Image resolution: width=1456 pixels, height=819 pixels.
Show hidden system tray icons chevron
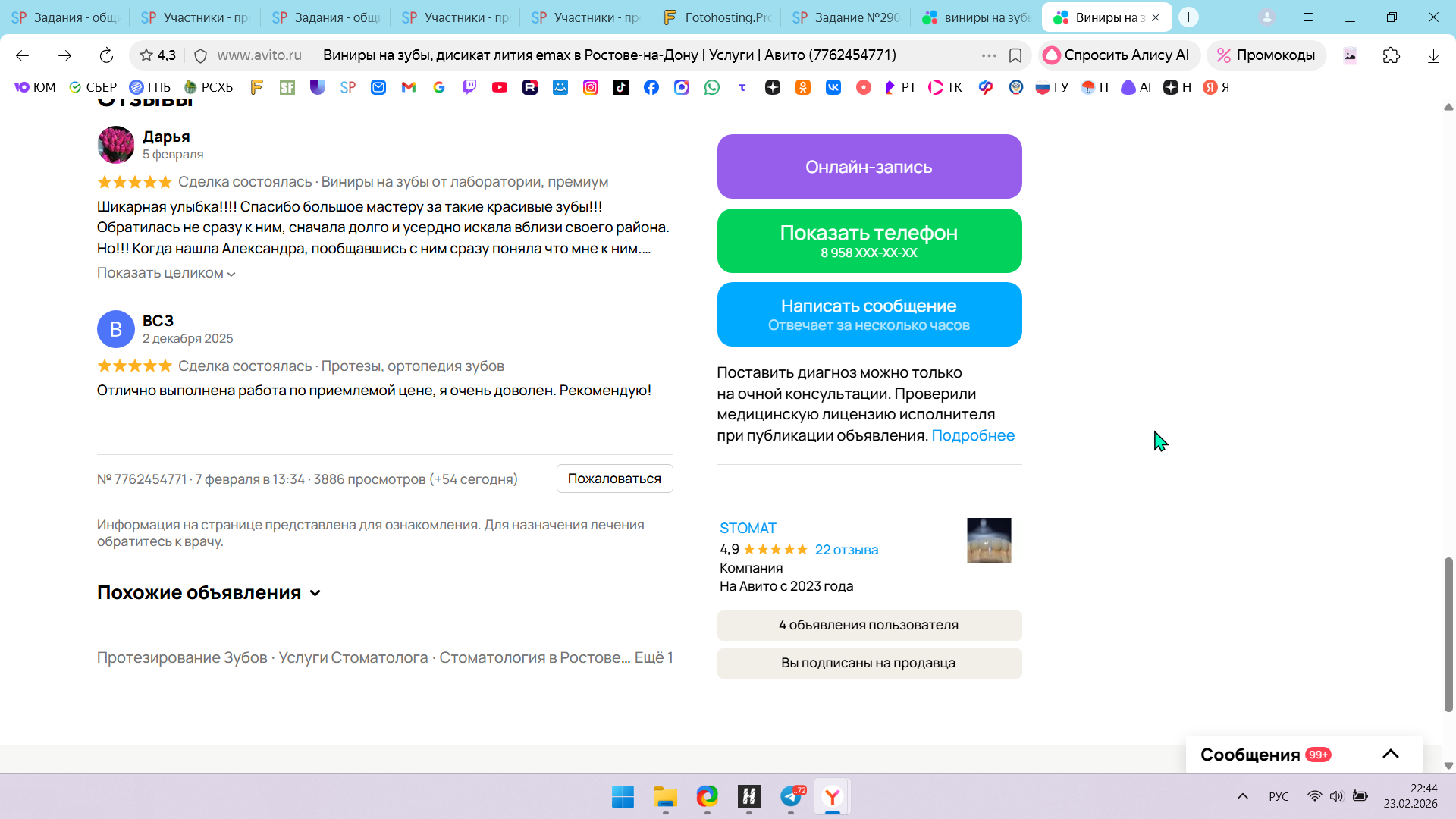[1242, 796]
